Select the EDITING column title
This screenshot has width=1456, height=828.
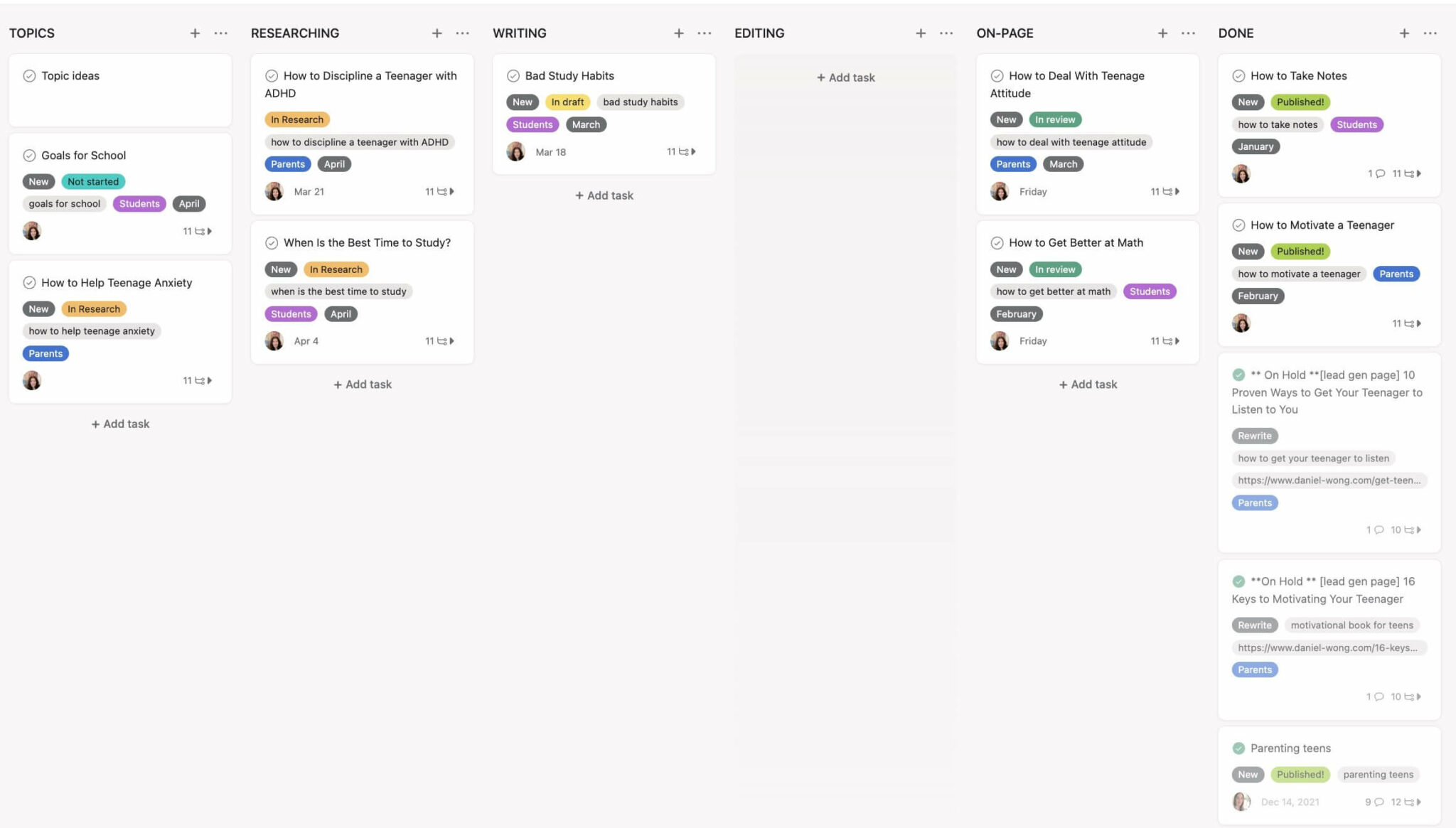[x=759, y=33]
